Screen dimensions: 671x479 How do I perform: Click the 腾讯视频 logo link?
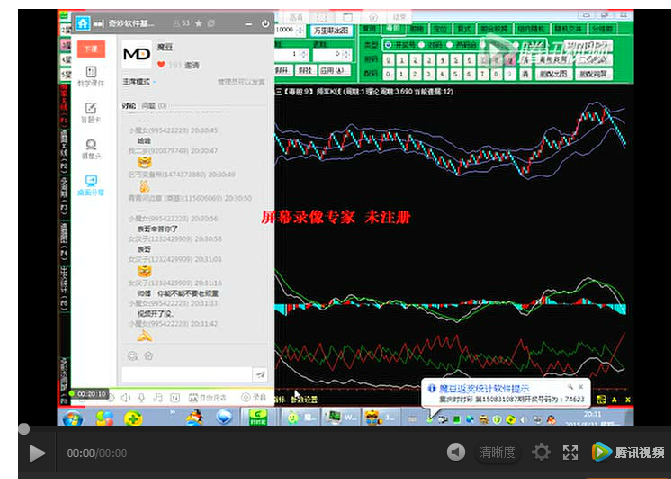tap(627, 453)
